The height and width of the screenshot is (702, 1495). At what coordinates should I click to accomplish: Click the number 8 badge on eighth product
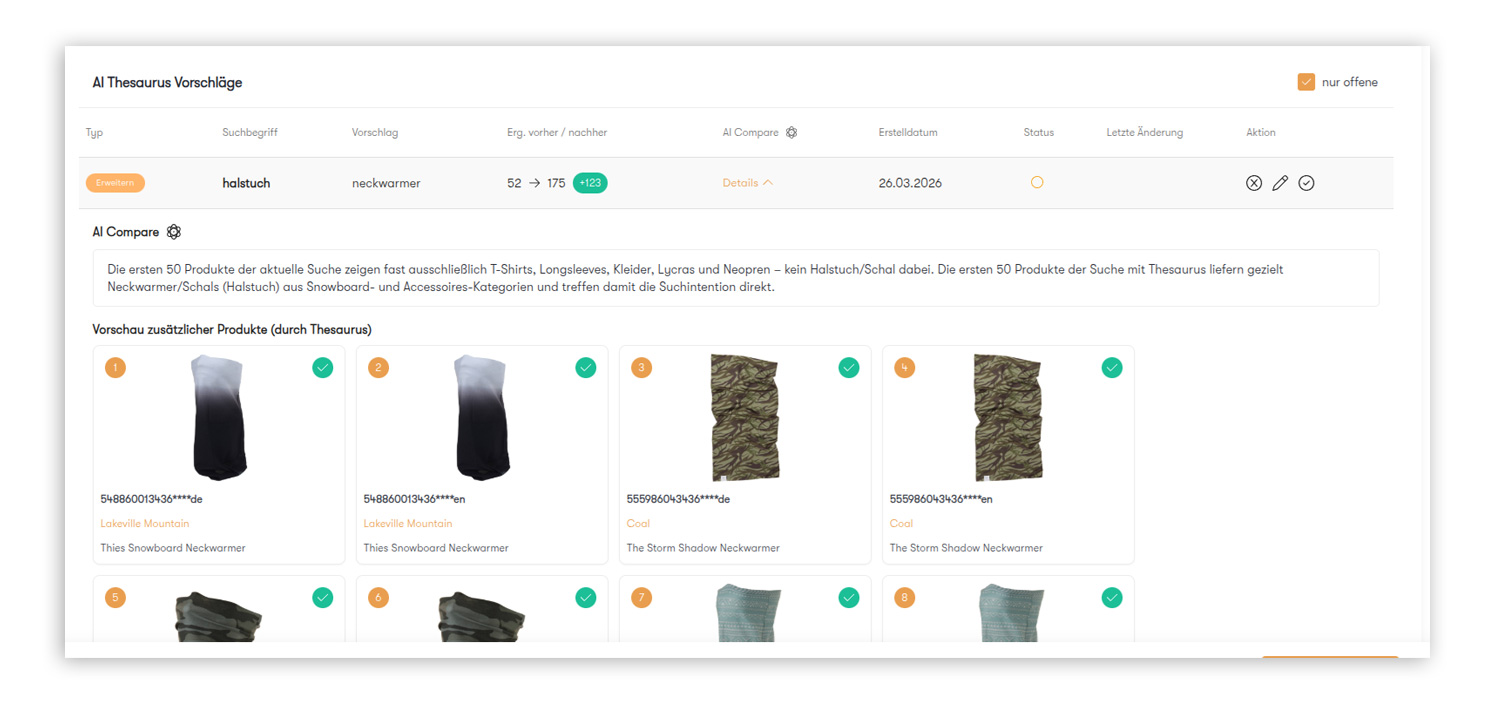click(905, 597)
